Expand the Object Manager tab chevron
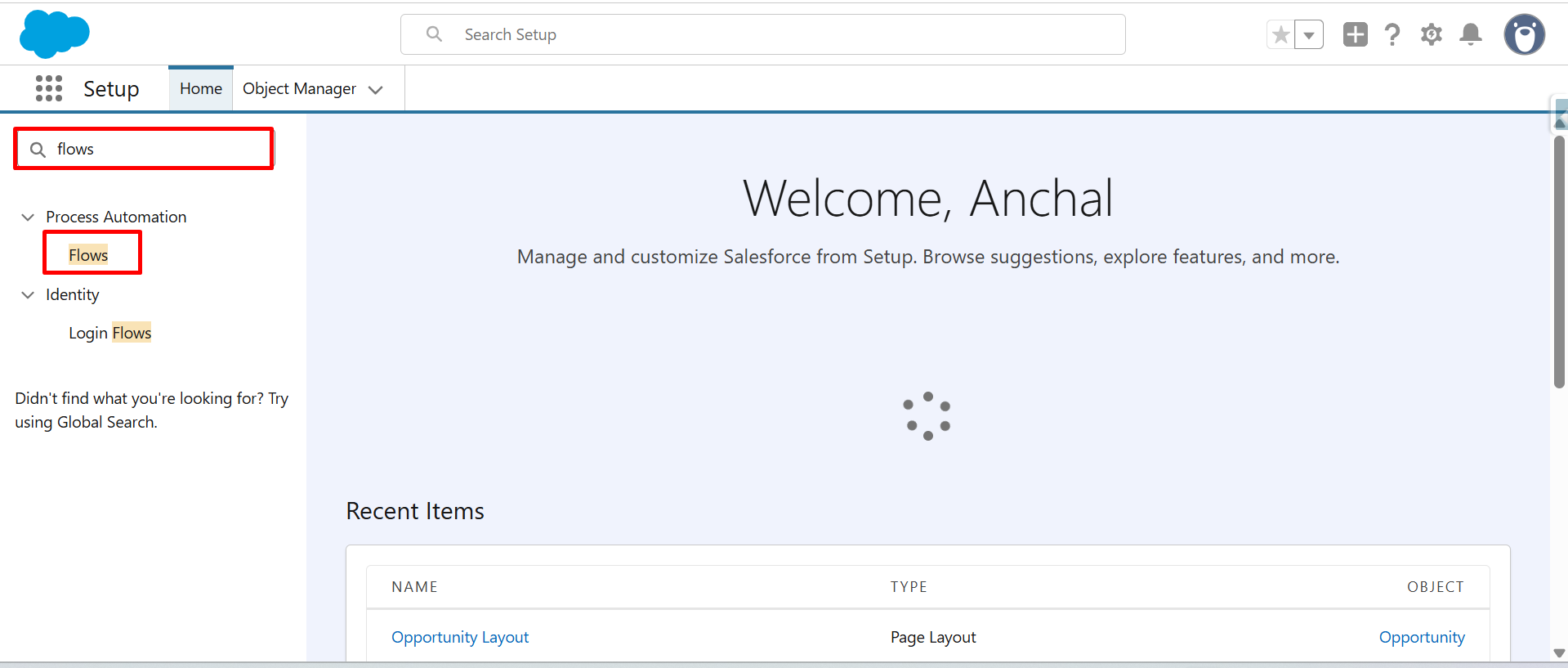 pos(376,90)
